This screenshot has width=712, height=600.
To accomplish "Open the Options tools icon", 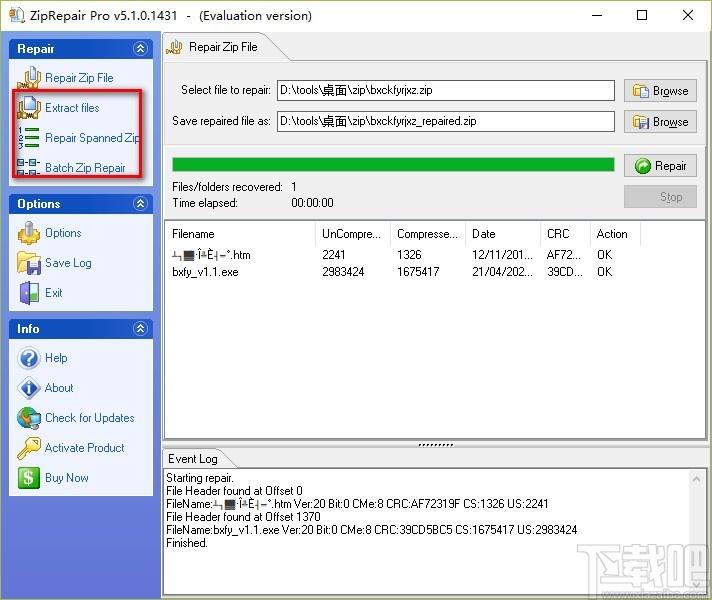I will coord(29,233).
